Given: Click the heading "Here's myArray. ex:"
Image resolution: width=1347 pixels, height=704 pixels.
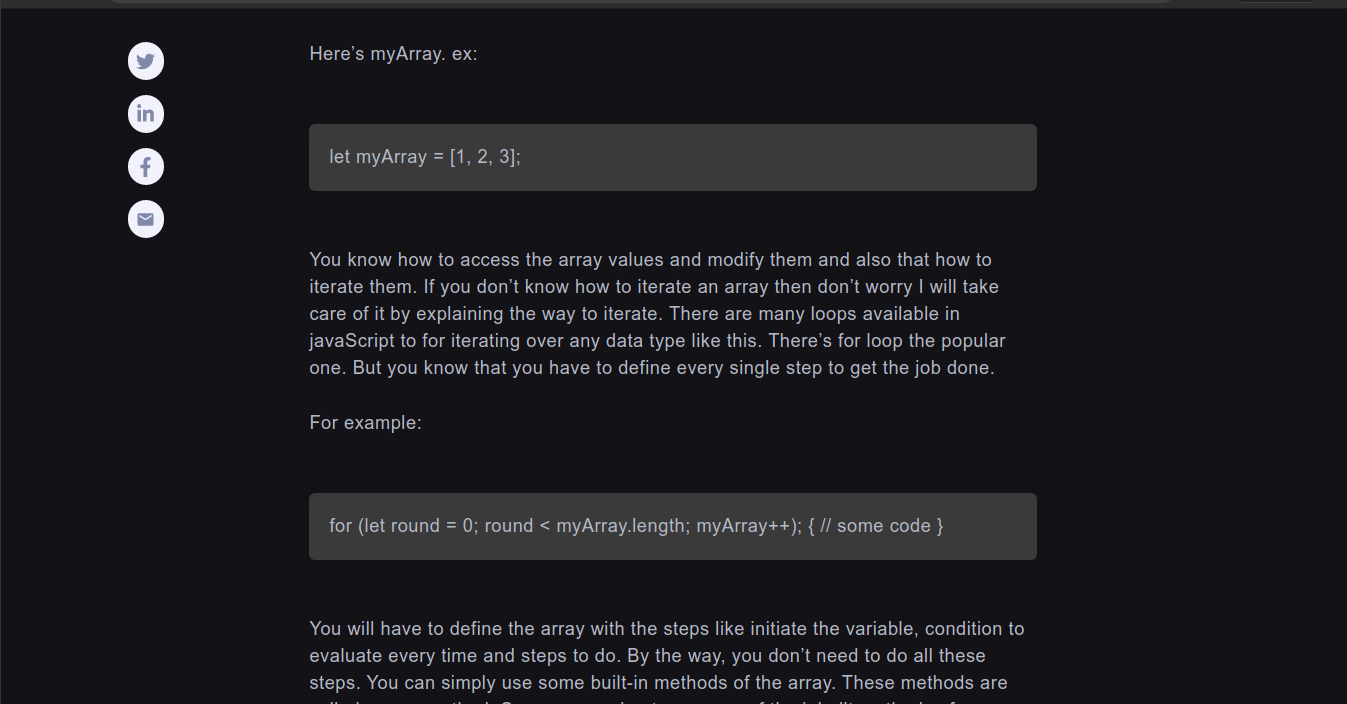Looking at the screenshot, I should tap(392, 54).
